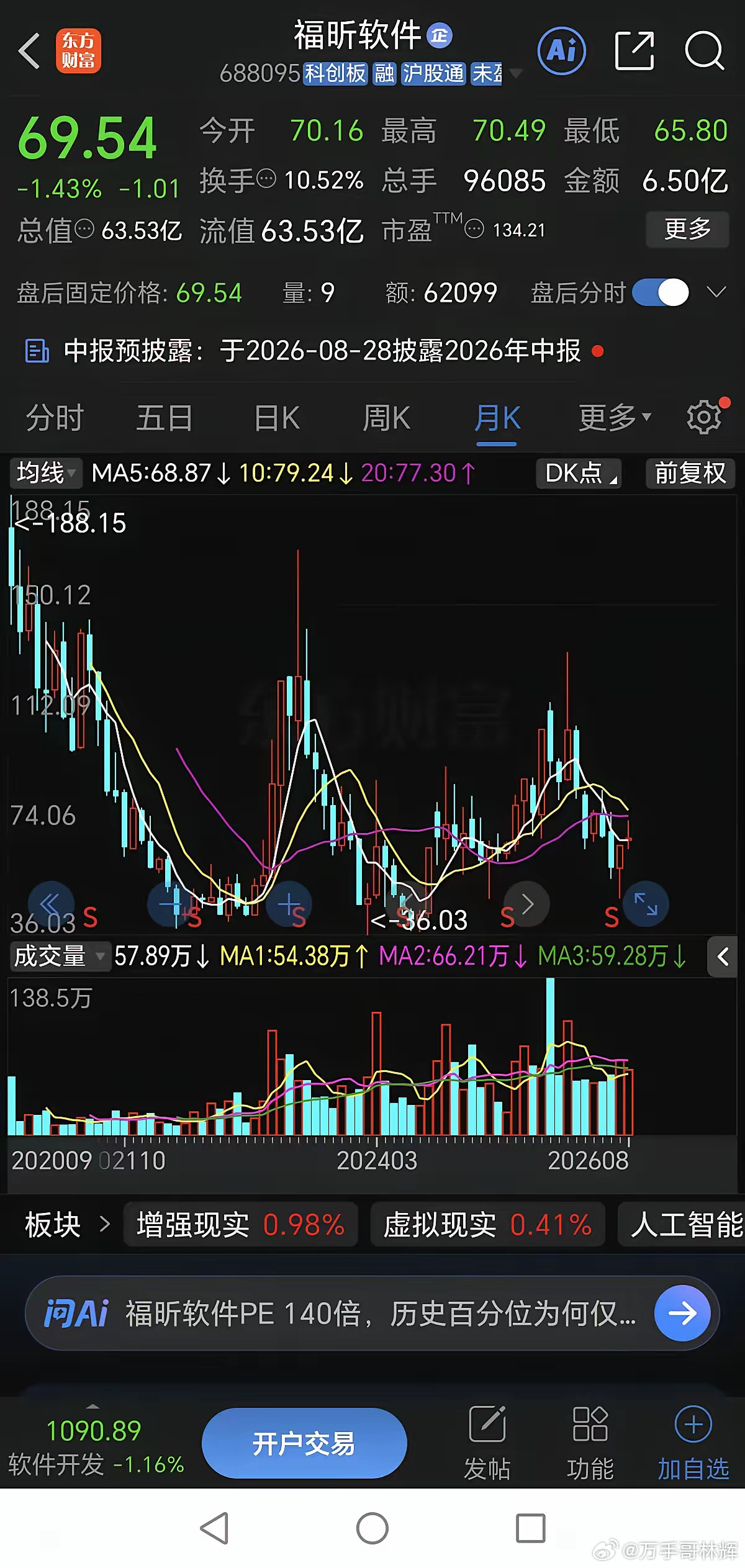Switch to 分时 tab
The width and height of the screenshot is (745, 1568).
[55, 417]
